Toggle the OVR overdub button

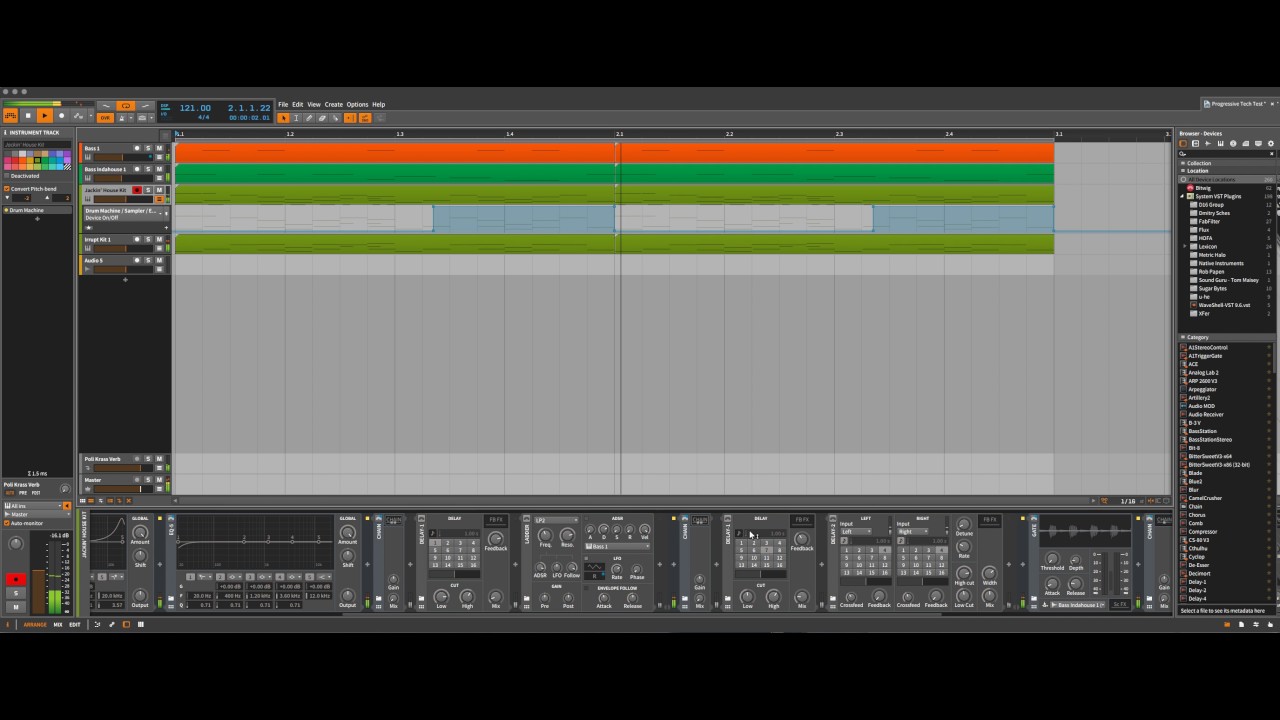point(105,117)
